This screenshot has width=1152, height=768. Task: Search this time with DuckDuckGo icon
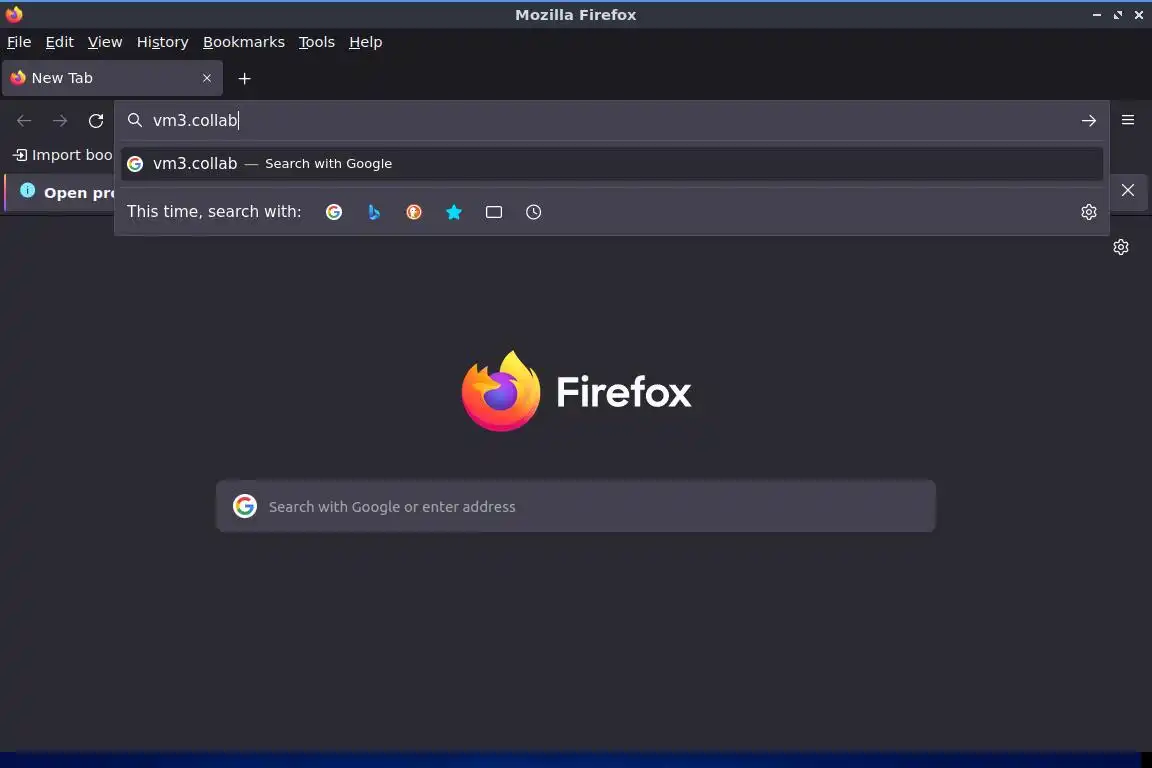[x=414, y=212]
